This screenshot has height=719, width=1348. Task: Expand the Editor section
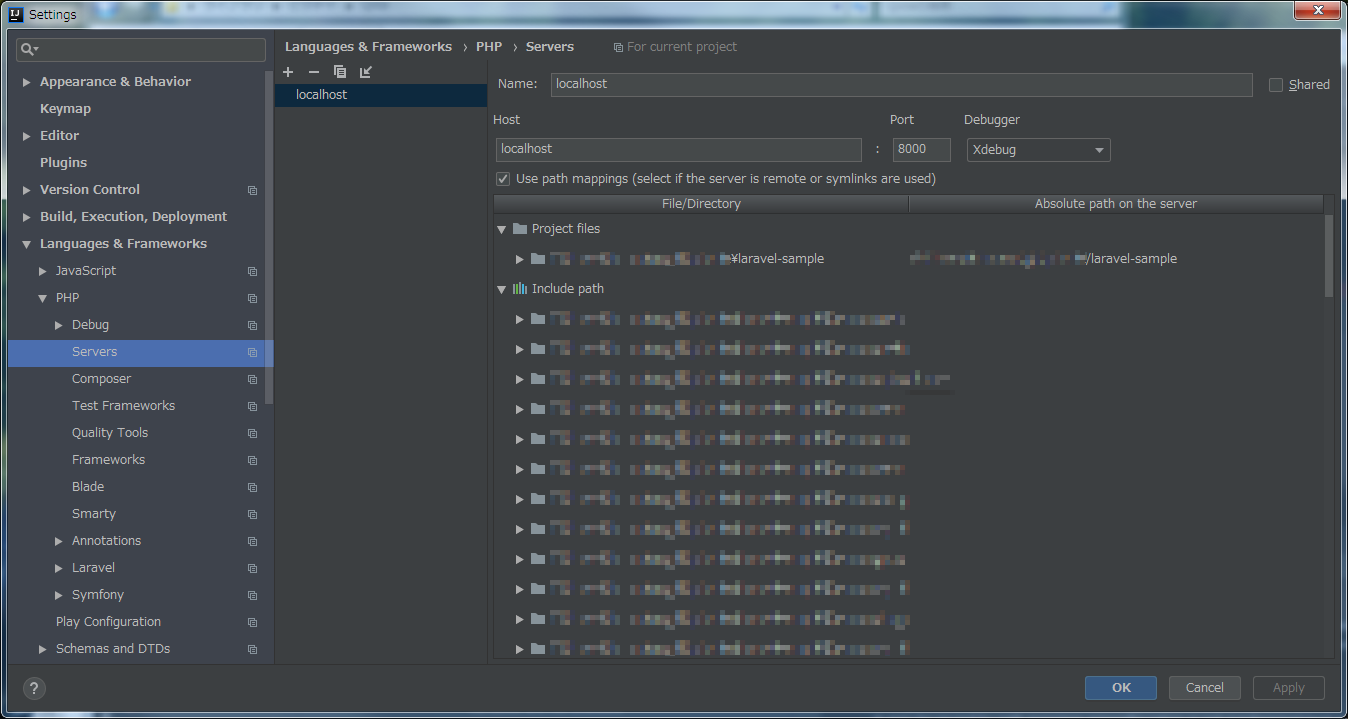click(x=26, y=136)
